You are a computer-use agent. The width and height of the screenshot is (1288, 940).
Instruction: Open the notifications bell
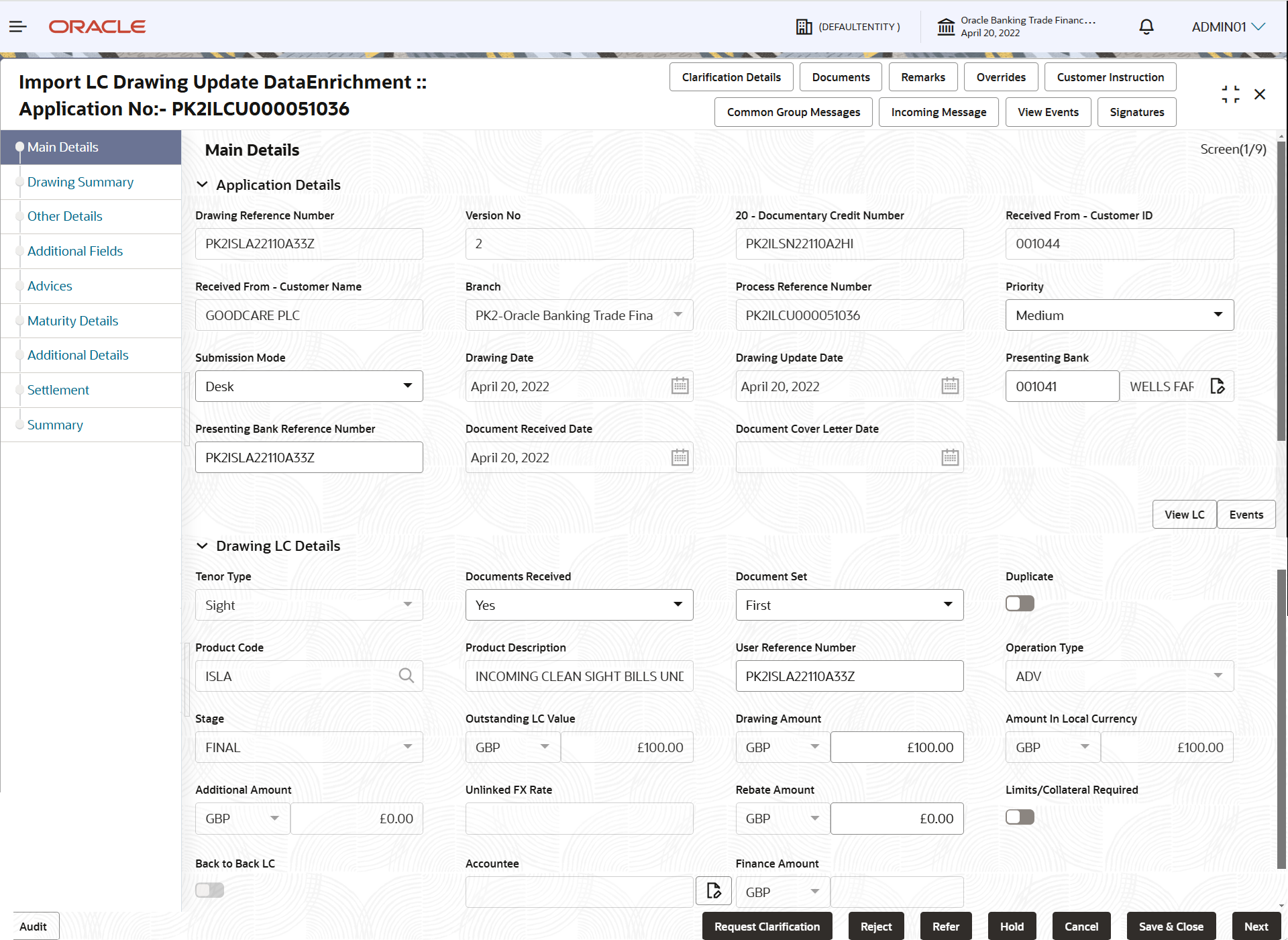pos(1146,27)
